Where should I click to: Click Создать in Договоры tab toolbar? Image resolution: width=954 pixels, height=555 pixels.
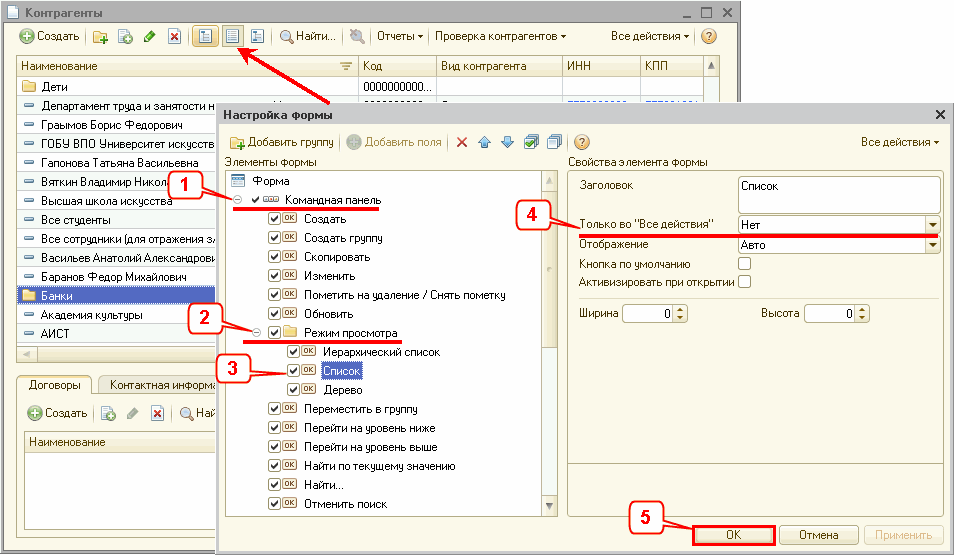coord(58,413)
